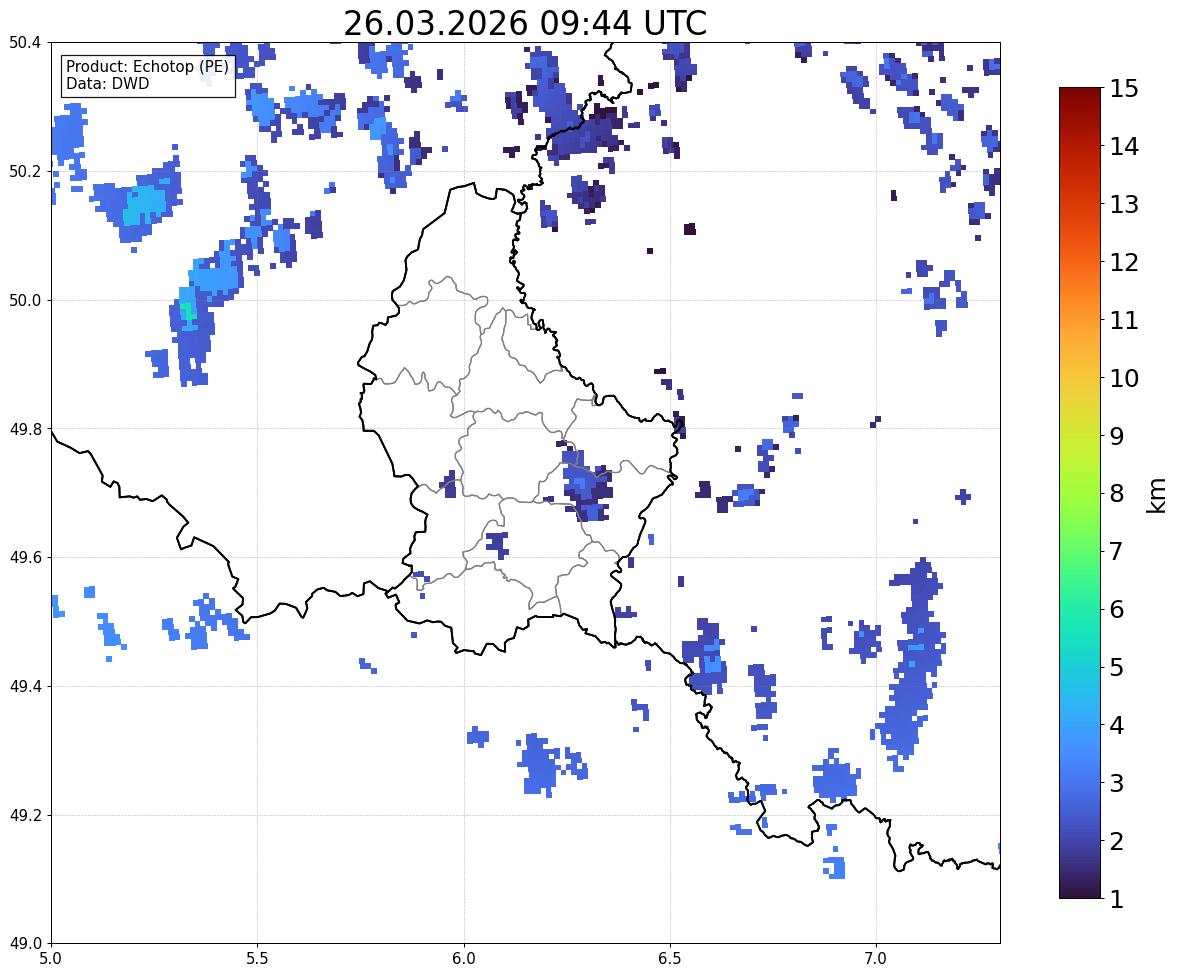Click the colorbar tick label '13'
The height and width of the screenshot is (976, 1178).
pyautogui.click(x=1124, y=204)
